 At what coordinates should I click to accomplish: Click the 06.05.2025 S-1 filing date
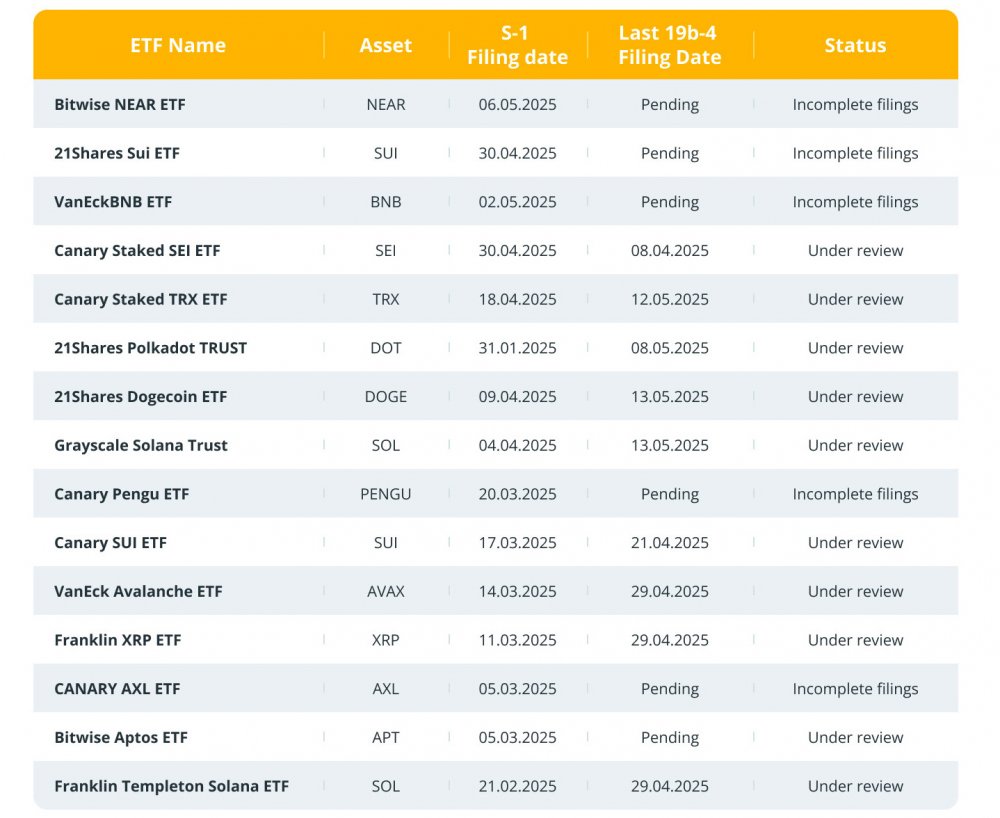point(517,105)
